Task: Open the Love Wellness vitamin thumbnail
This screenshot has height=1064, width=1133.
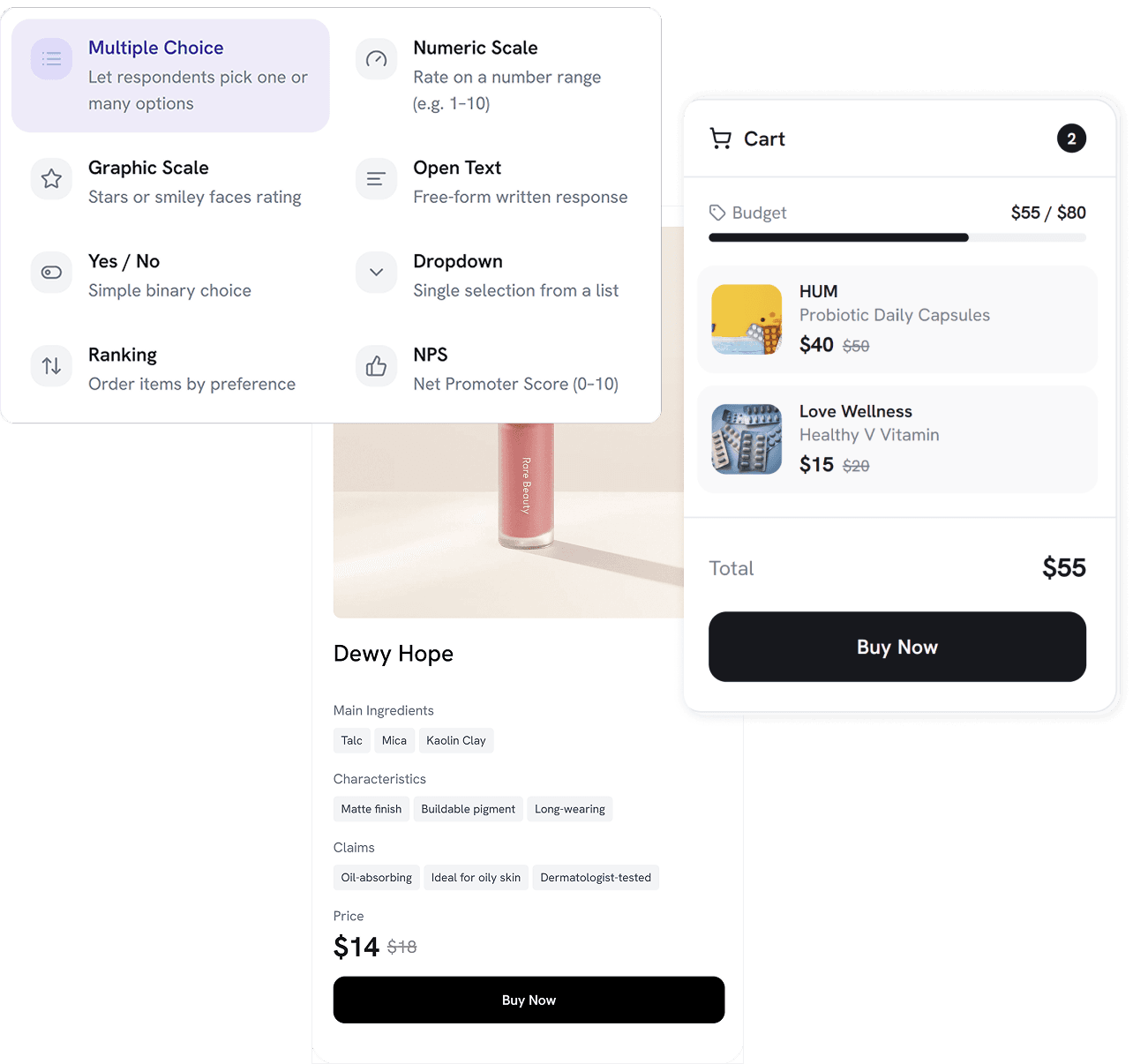Action: (x=747, y=439)
